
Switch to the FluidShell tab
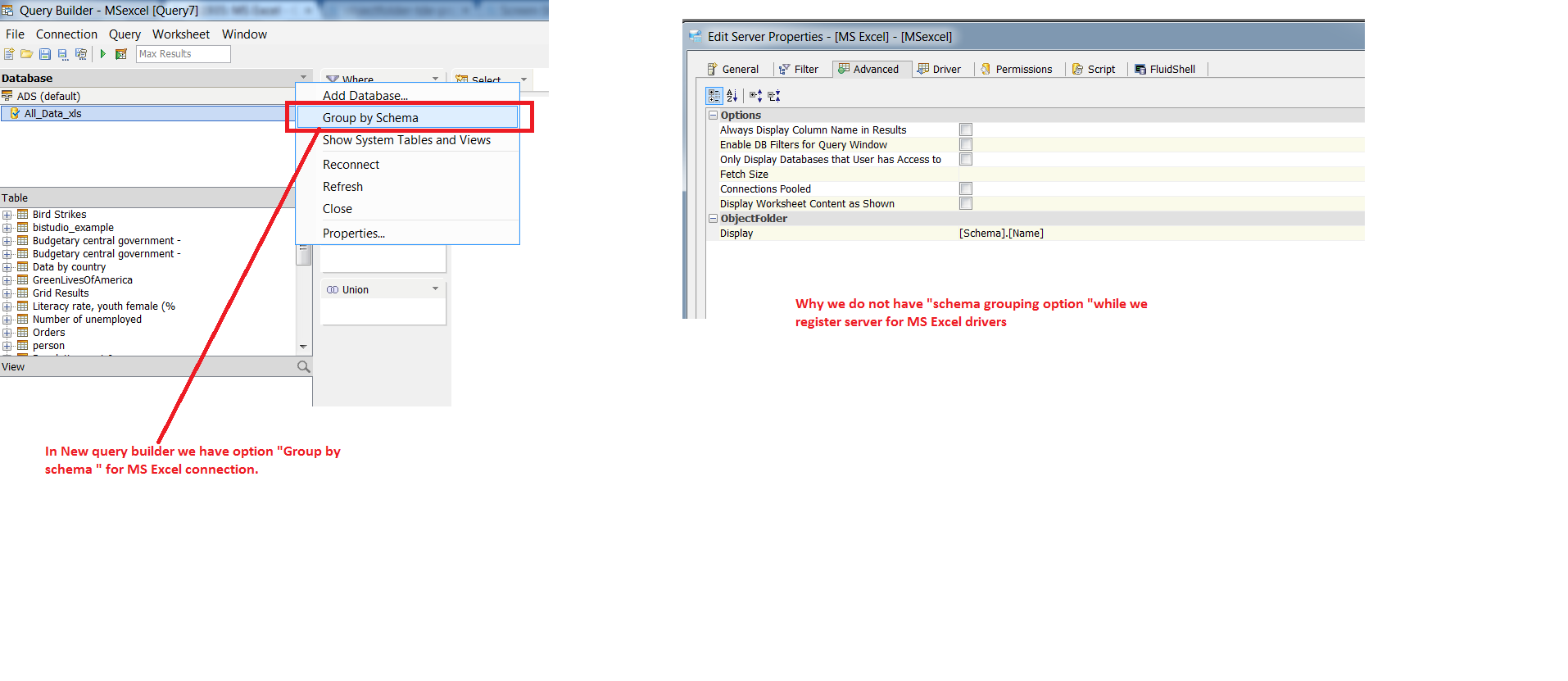click(x=1165, y=70)
